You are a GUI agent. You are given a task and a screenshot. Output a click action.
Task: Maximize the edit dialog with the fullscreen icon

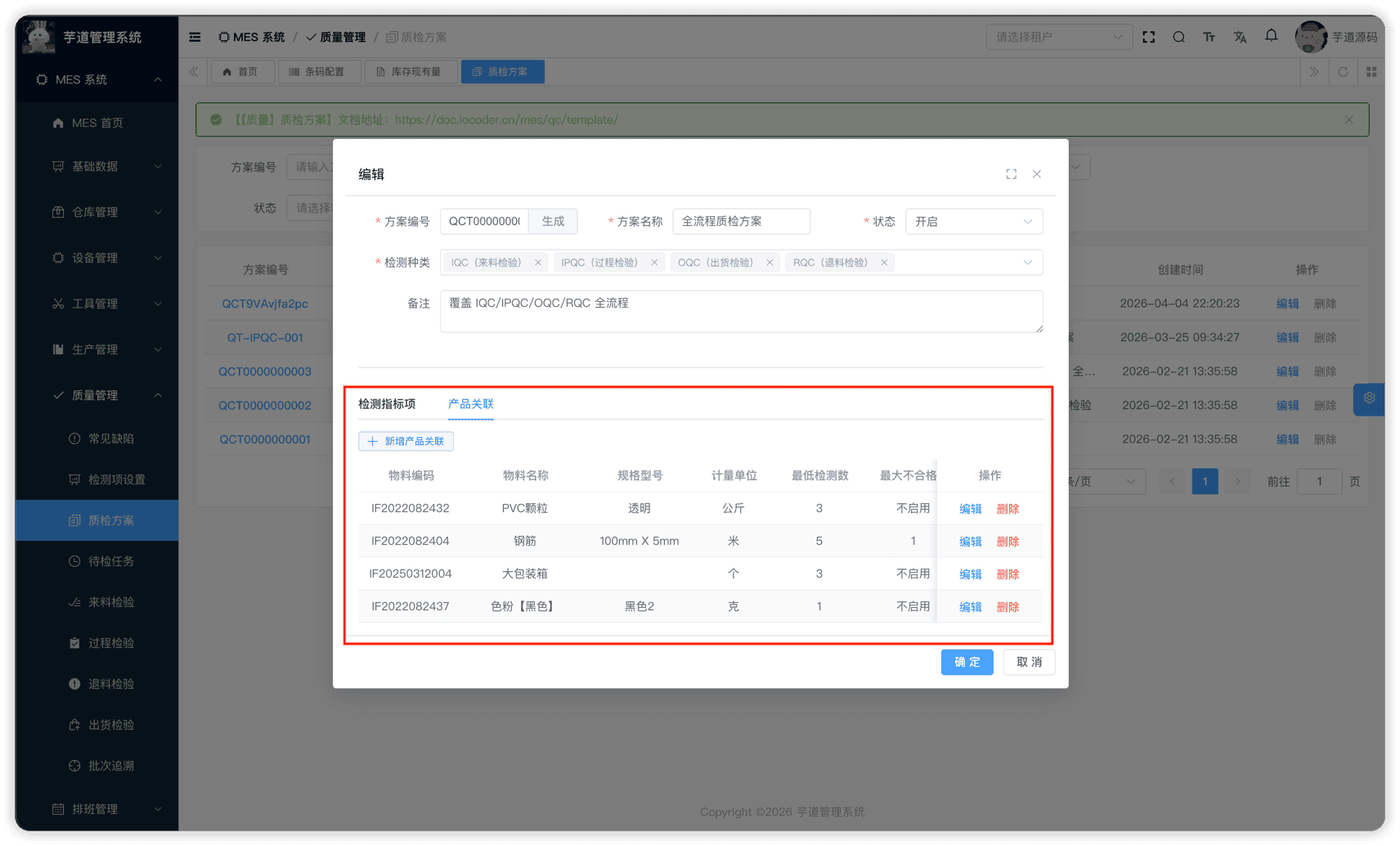[1012, 174]
